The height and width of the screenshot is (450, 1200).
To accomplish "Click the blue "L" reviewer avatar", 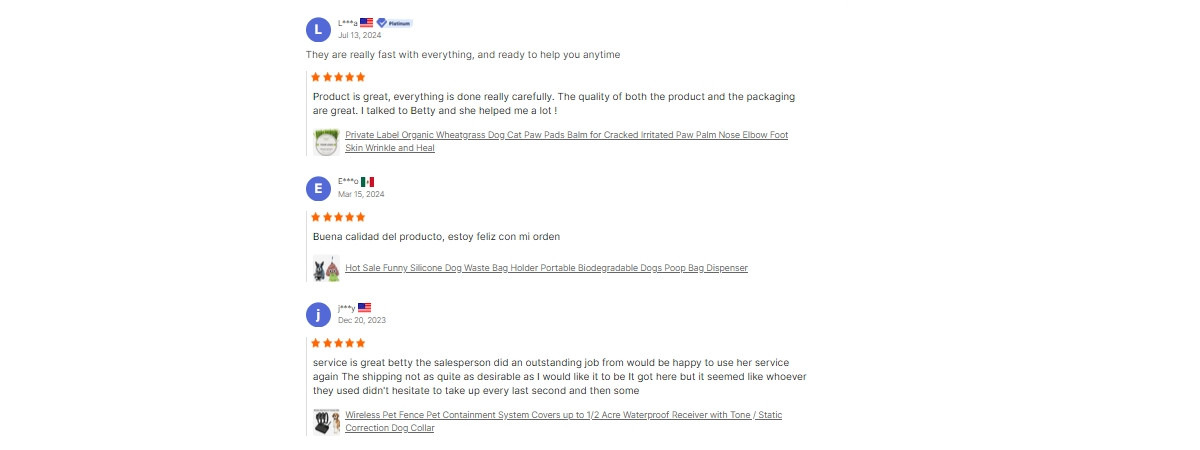I will [318, 29].
